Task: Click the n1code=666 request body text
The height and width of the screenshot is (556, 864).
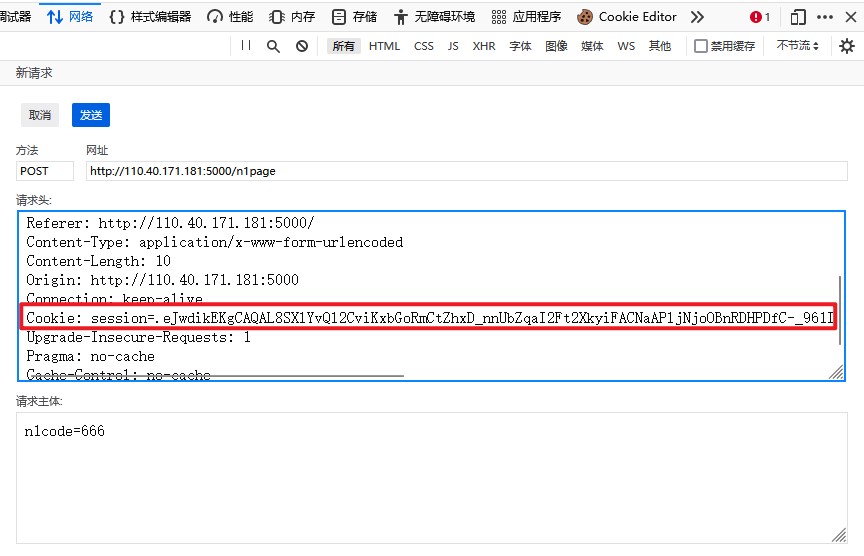Action: [64, 431]
